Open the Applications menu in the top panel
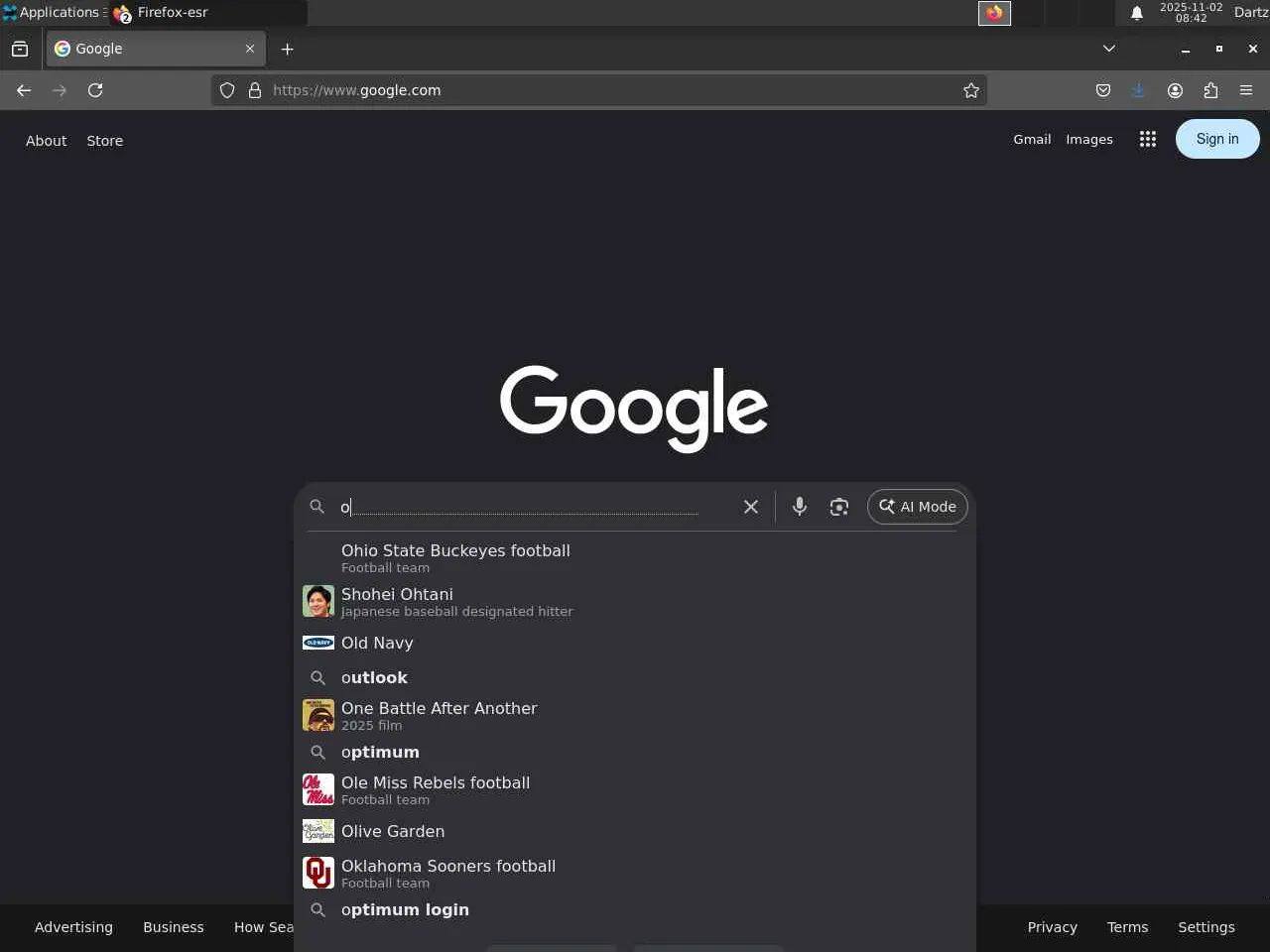Viewport: 1270px width, 952px height. pyautogui.click(x=53, y=13)
